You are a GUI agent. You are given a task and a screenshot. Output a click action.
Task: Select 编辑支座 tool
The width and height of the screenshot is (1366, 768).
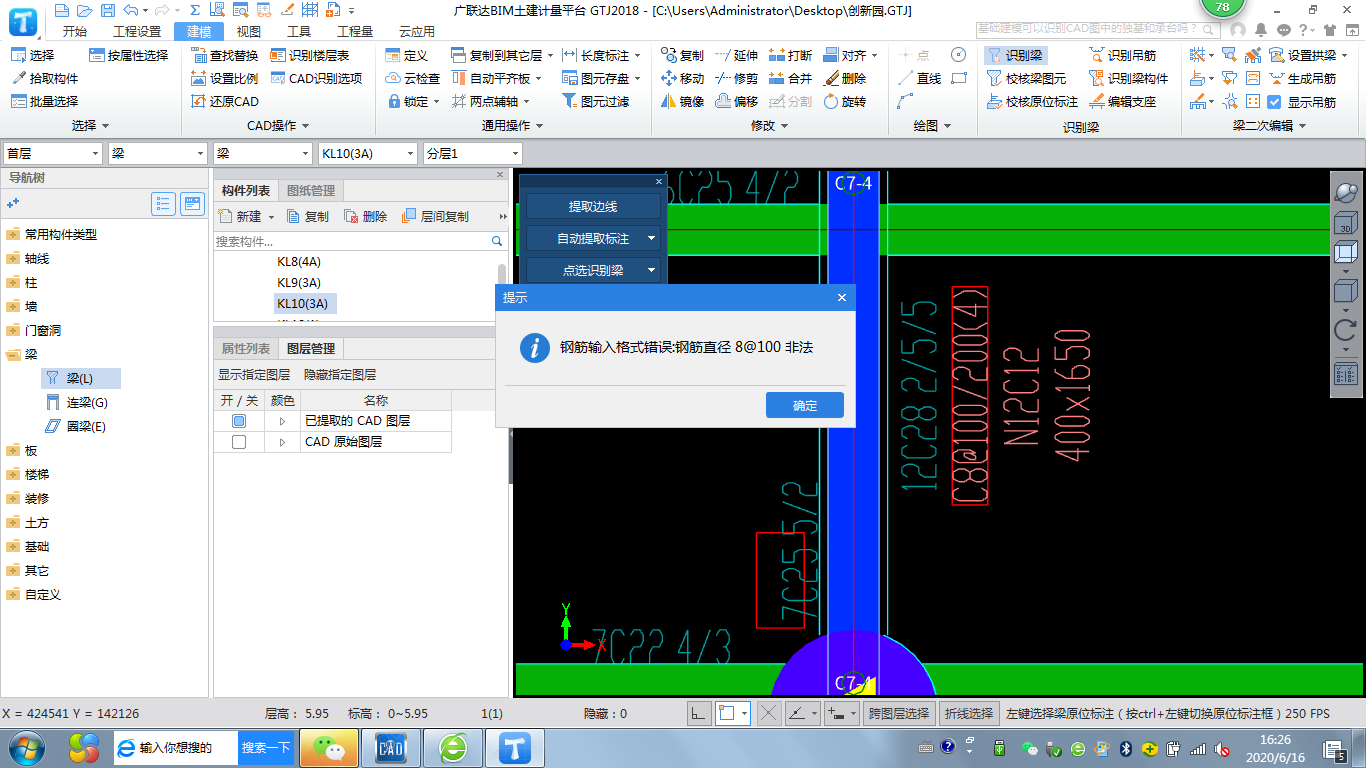coord(1122,101)
